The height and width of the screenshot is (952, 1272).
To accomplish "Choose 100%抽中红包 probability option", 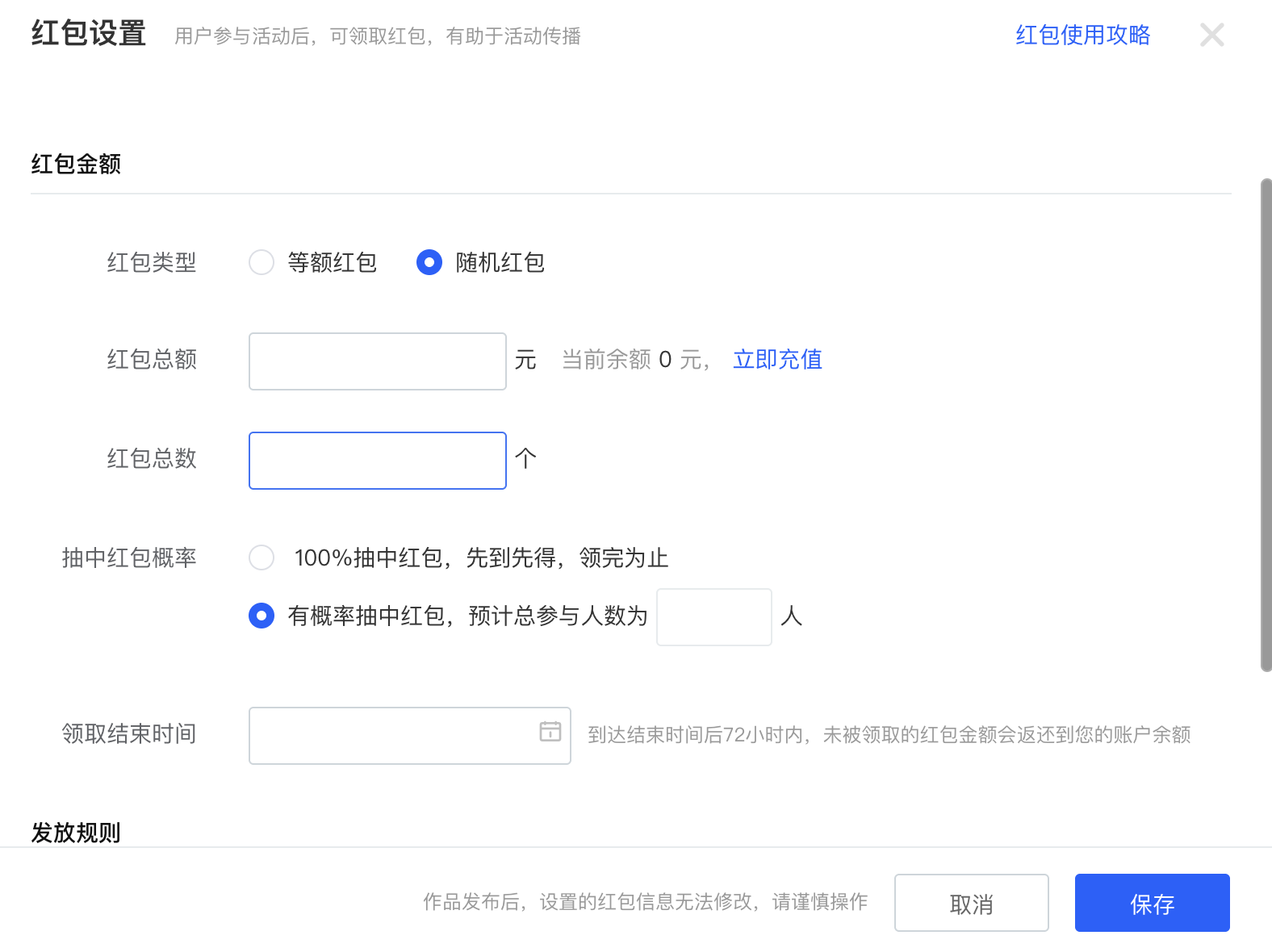I will coord(262,557).
